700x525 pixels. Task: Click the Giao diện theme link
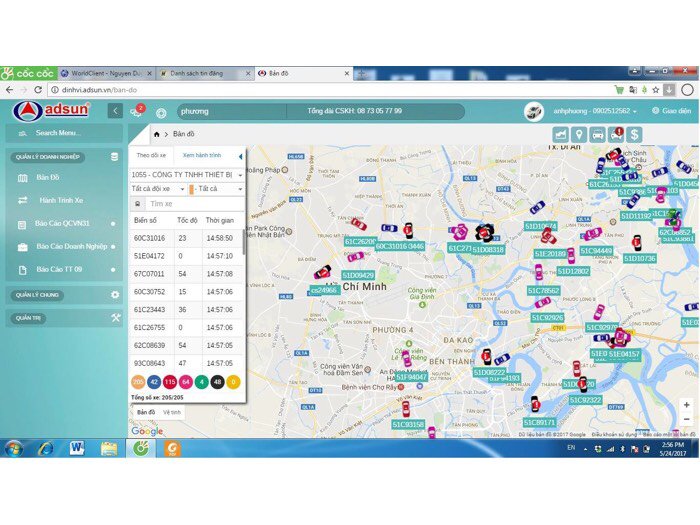[671, 110]
